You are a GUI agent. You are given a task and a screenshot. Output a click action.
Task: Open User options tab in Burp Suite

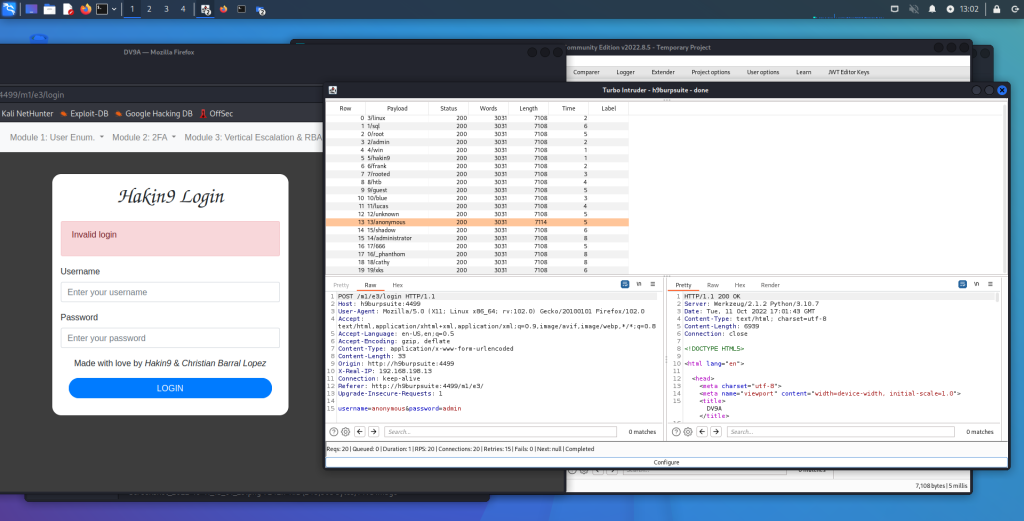pos(763,72)
